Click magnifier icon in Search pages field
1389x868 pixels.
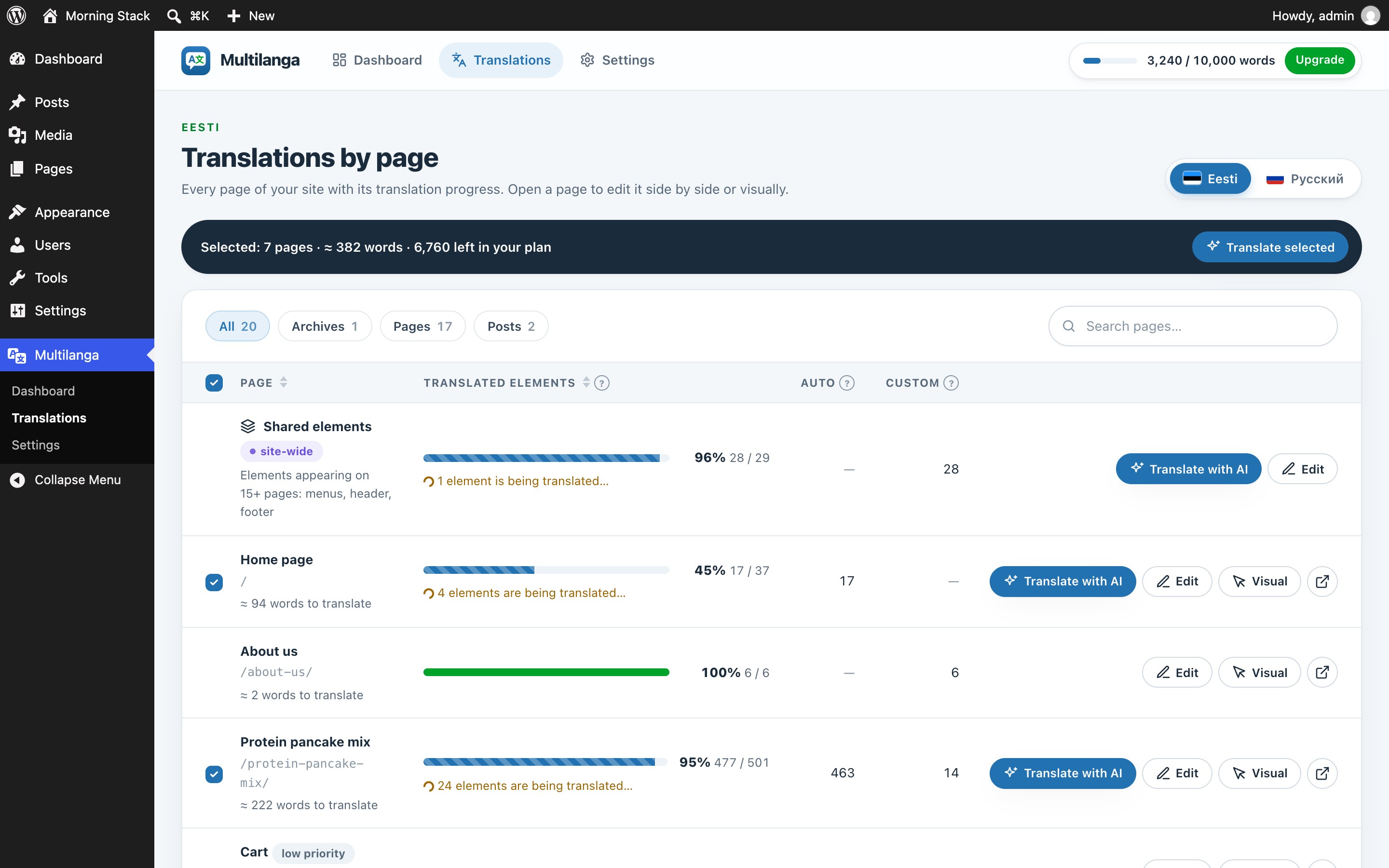1069,326
